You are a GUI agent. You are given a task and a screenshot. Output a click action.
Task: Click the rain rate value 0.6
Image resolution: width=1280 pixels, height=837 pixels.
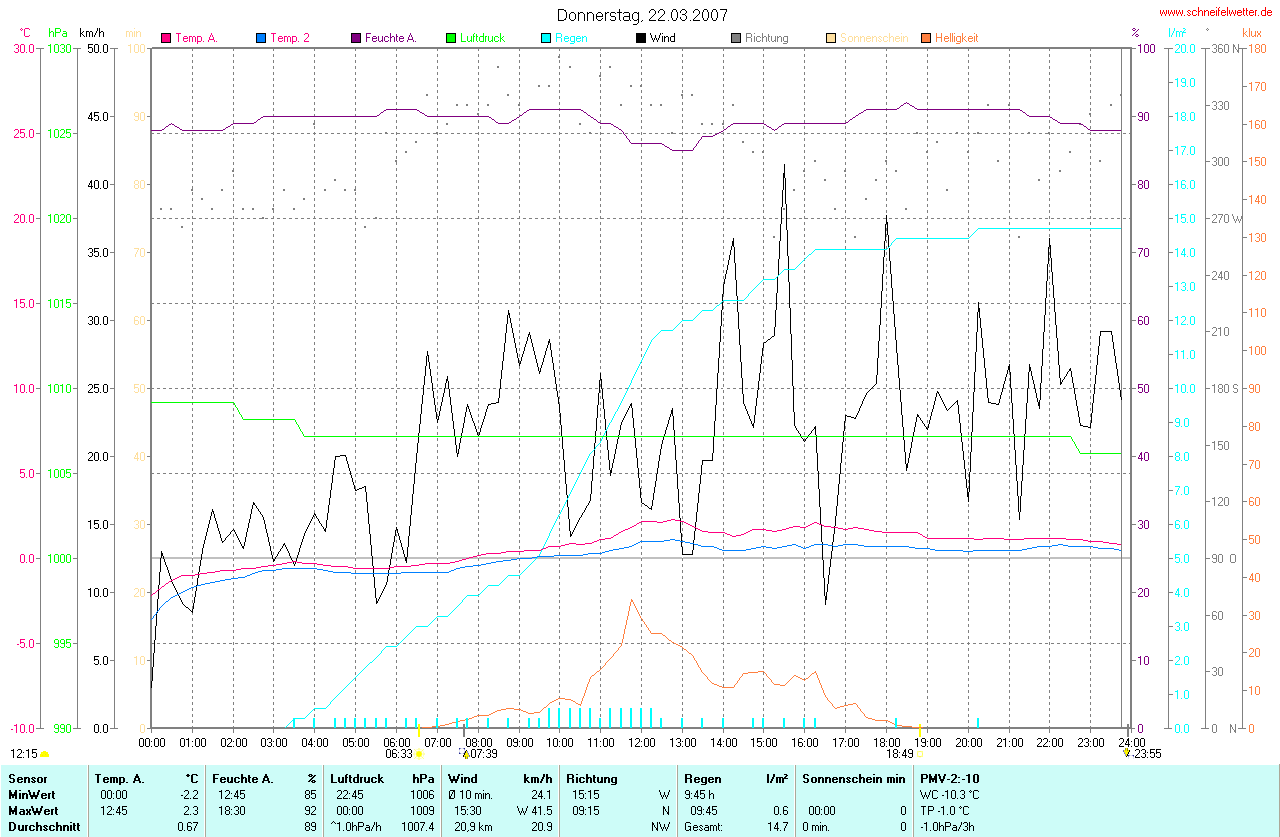780,810
